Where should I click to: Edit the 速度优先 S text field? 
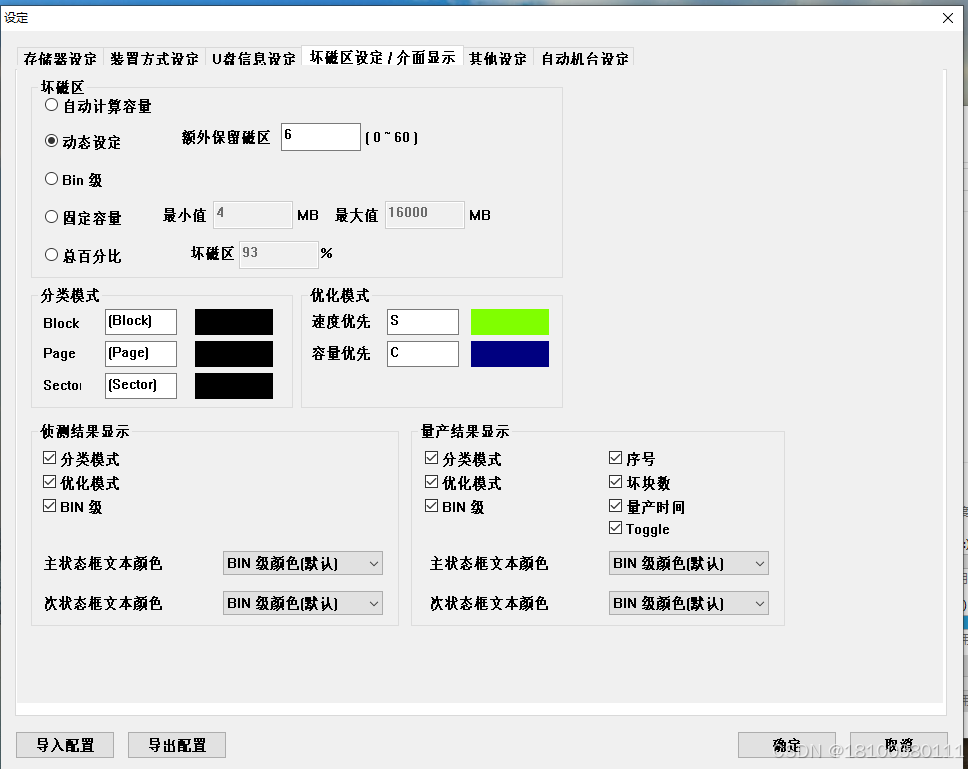pyautogui.click(x=423, y=322)
